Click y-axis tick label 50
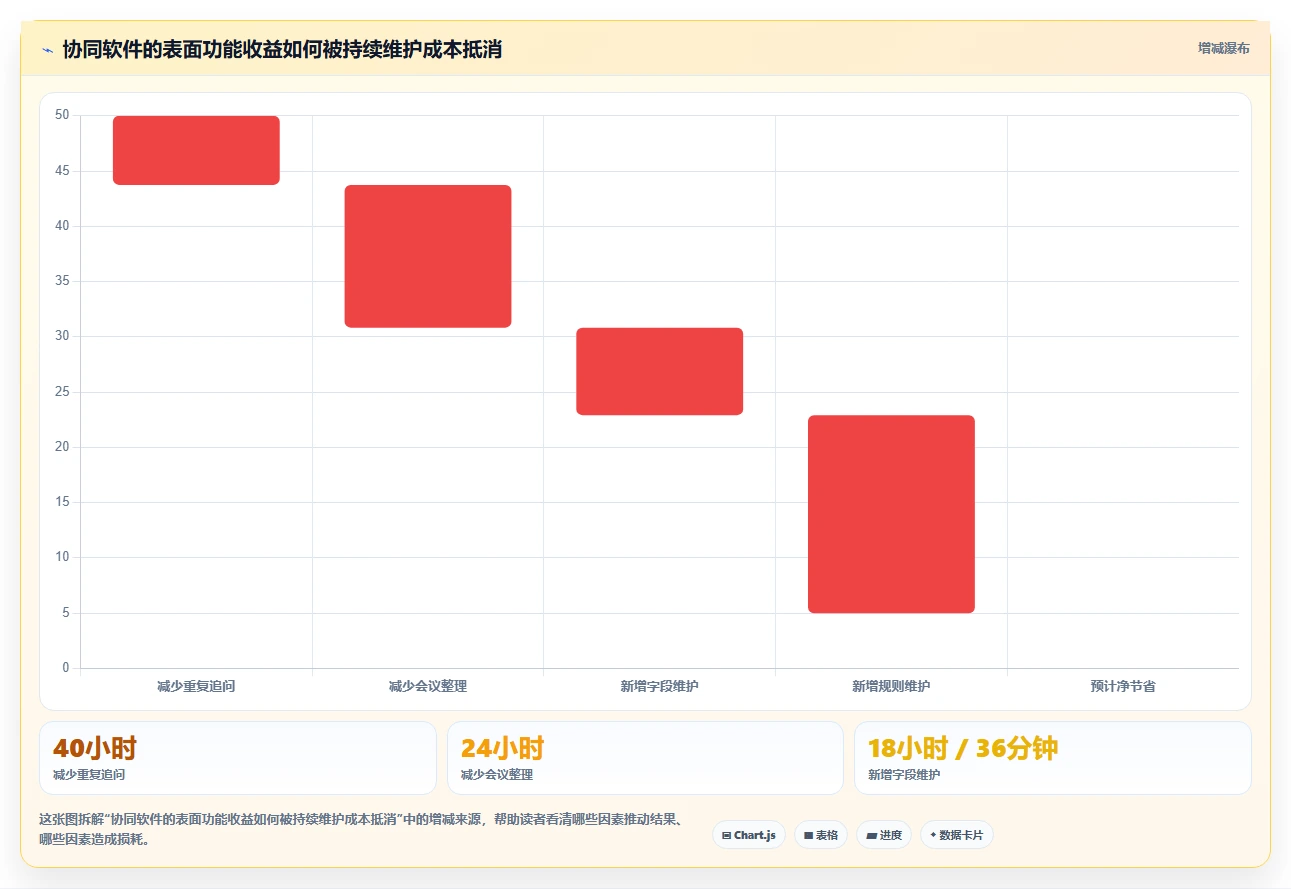 [62, 115]
